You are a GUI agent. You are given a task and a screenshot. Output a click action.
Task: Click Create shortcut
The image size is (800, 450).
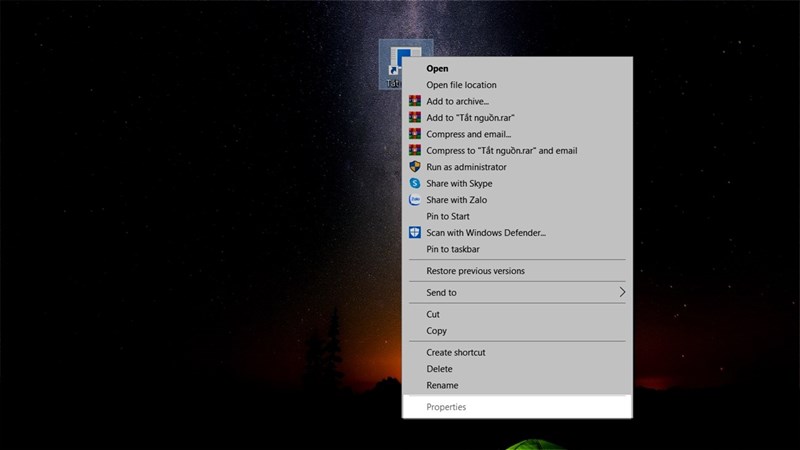click(456, 352)
